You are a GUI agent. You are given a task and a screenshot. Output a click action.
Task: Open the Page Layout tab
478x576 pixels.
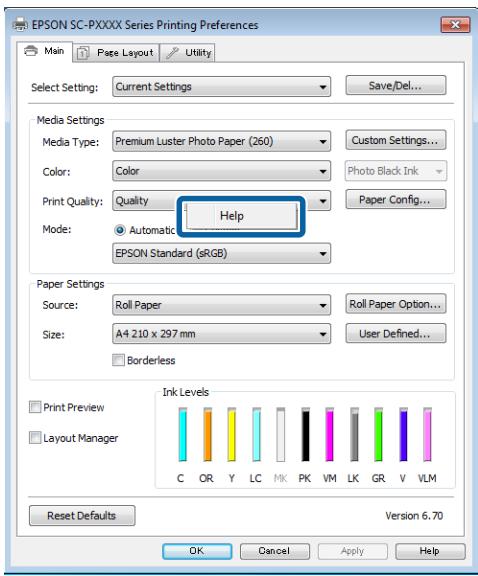pyautogui.click(x=116, y=53)
